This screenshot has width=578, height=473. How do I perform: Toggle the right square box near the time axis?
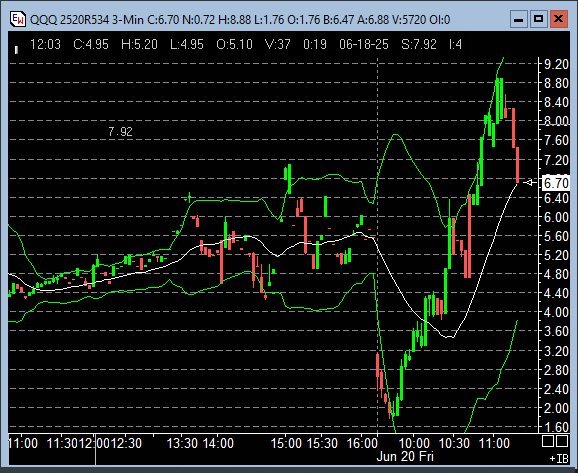562,441
